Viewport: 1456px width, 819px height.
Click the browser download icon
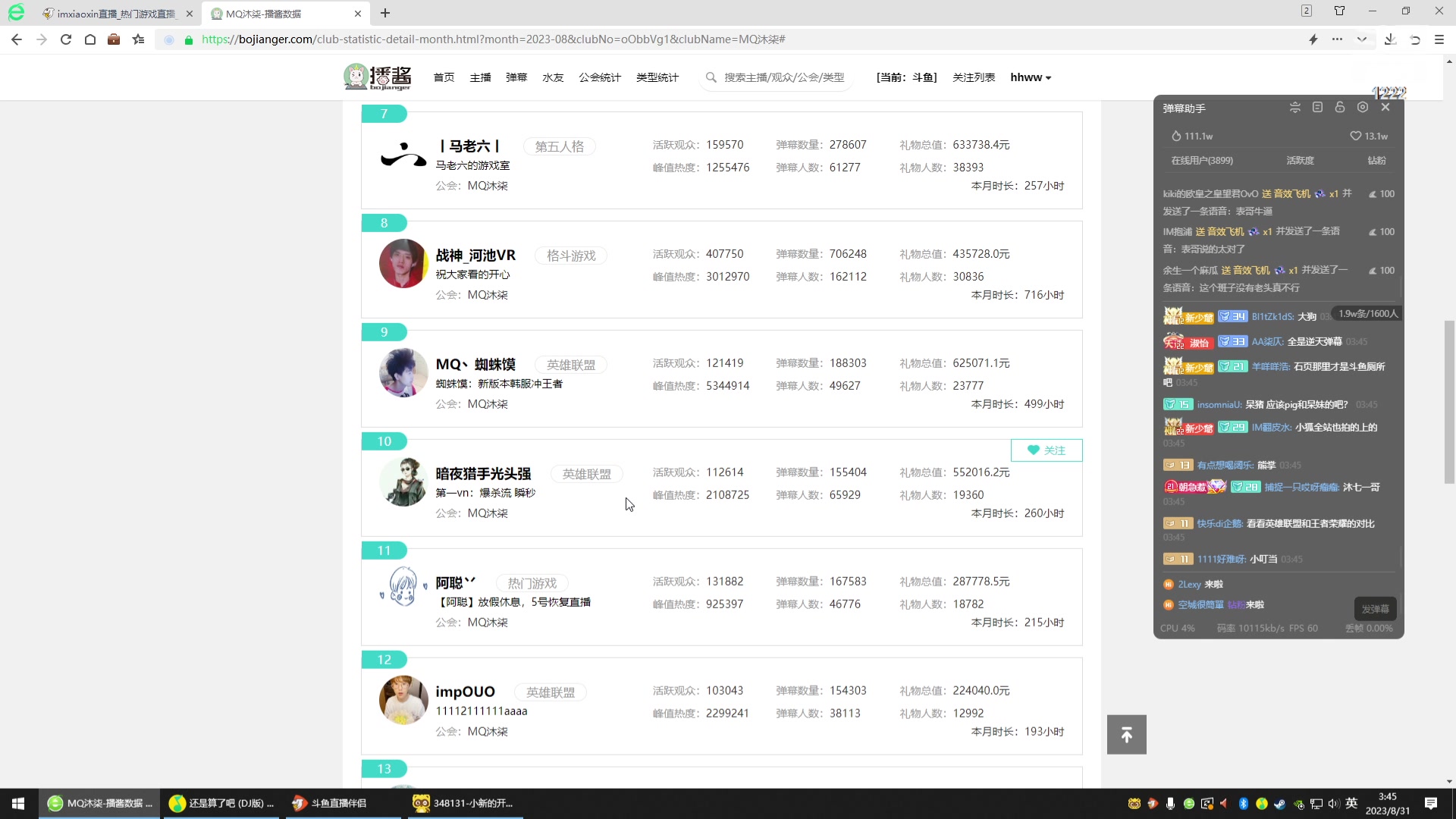tap(1390, 39)
